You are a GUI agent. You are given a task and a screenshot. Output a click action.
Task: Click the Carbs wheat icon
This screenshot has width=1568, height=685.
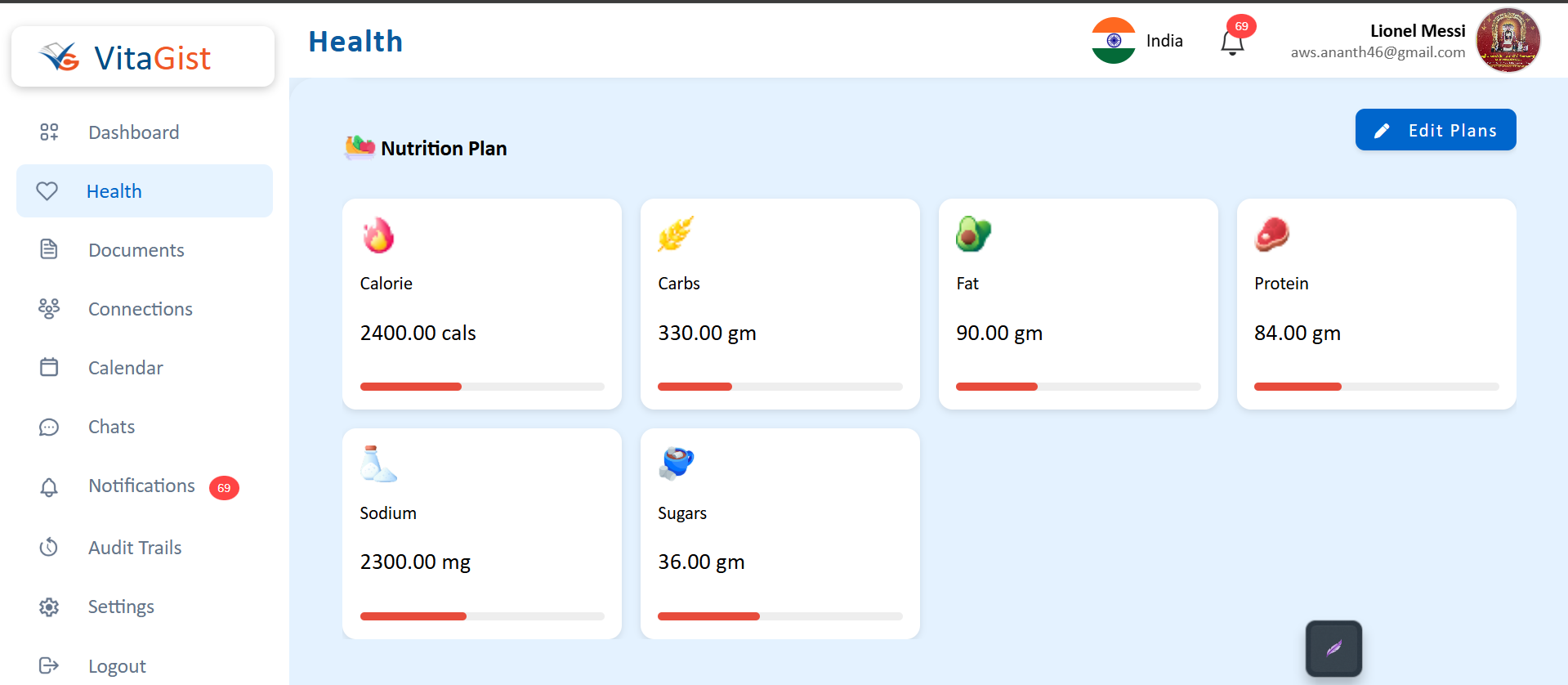pyautogui.click(x=676, y=235)
